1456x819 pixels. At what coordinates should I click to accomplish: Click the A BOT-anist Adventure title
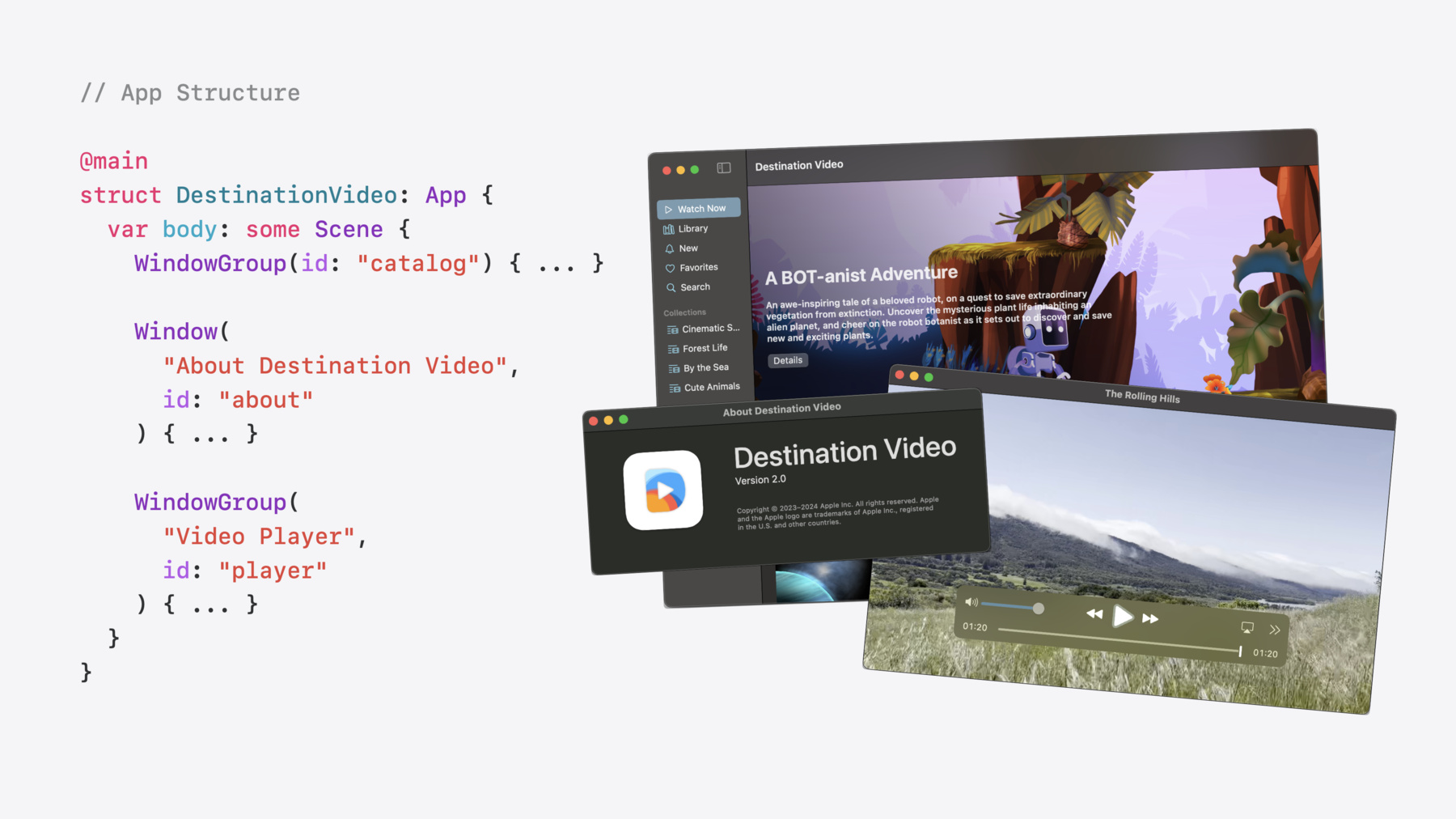point(861,276)
